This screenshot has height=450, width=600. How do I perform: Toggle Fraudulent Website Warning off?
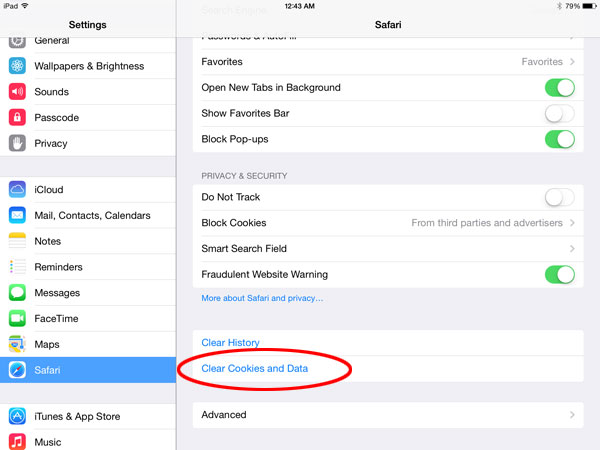tap(559, 275)
